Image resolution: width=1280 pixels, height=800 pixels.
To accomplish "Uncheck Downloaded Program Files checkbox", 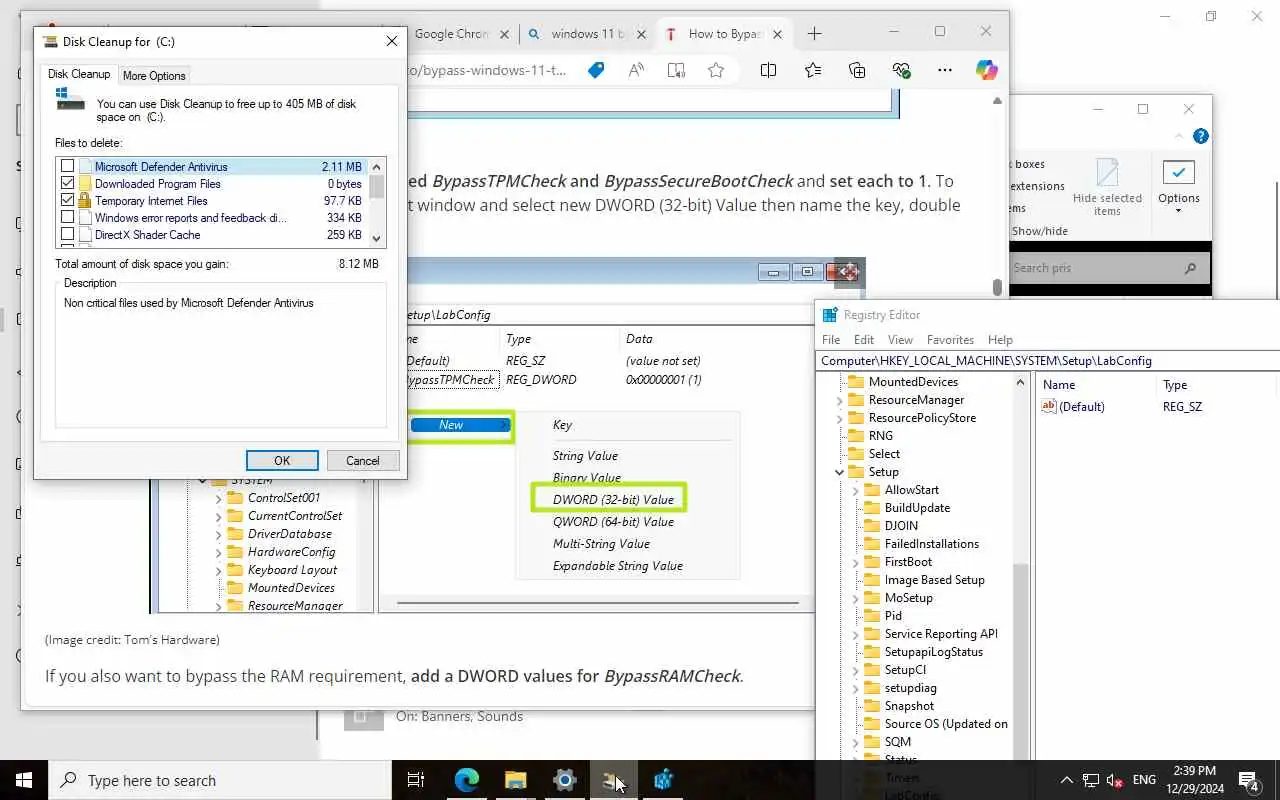I will click(x=67, y=184).
